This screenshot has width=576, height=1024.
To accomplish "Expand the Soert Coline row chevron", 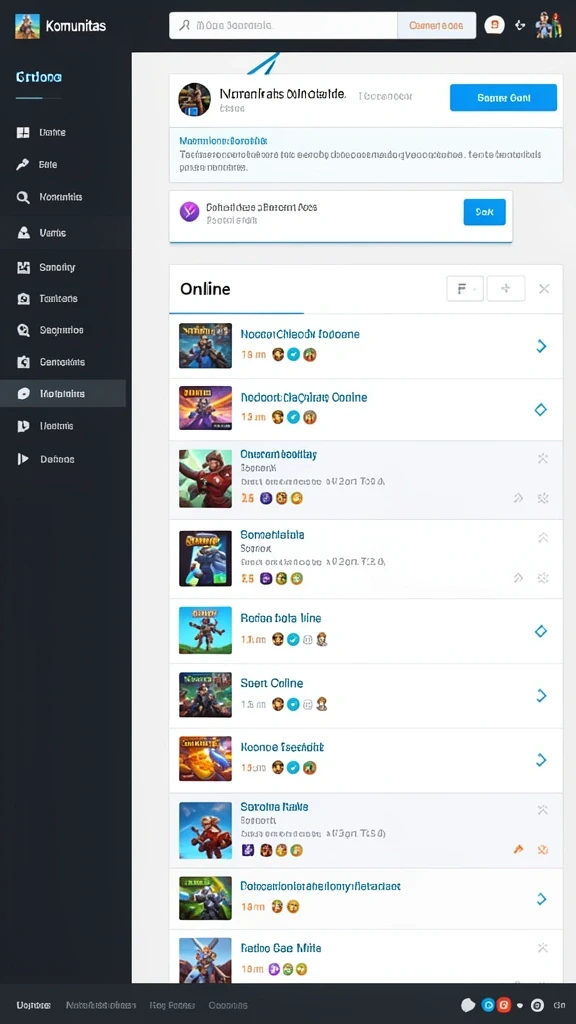I will click(541, 696).
